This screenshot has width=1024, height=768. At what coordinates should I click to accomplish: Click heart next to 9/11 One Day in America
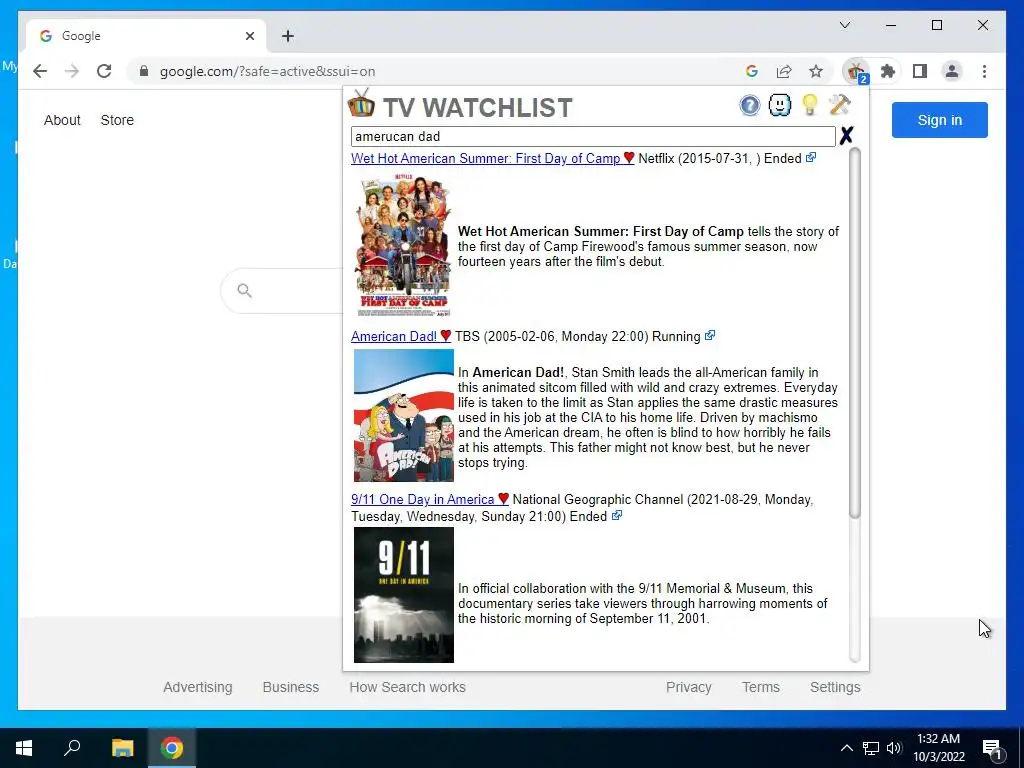click(x=503, y=499)
